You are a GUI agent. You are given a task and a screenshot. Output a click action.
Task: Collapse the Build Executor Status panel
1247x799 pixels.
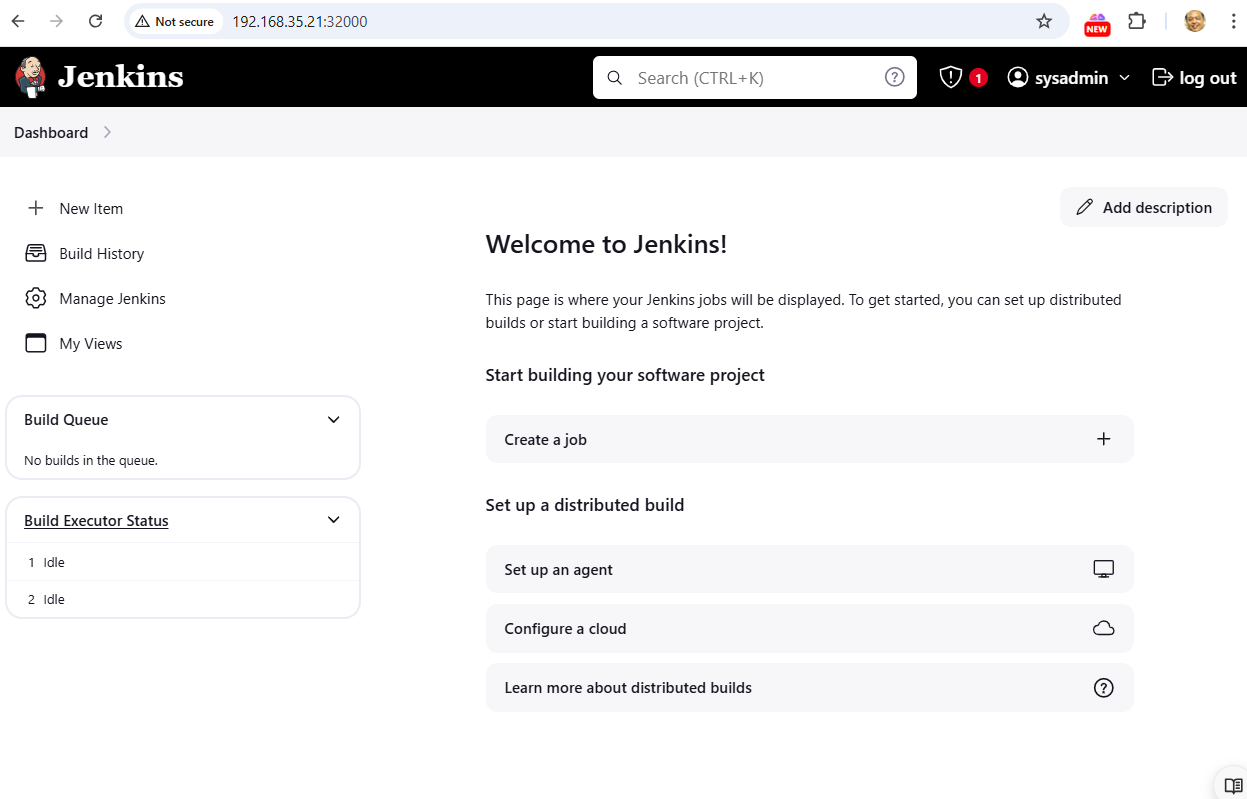pos(334,520)
